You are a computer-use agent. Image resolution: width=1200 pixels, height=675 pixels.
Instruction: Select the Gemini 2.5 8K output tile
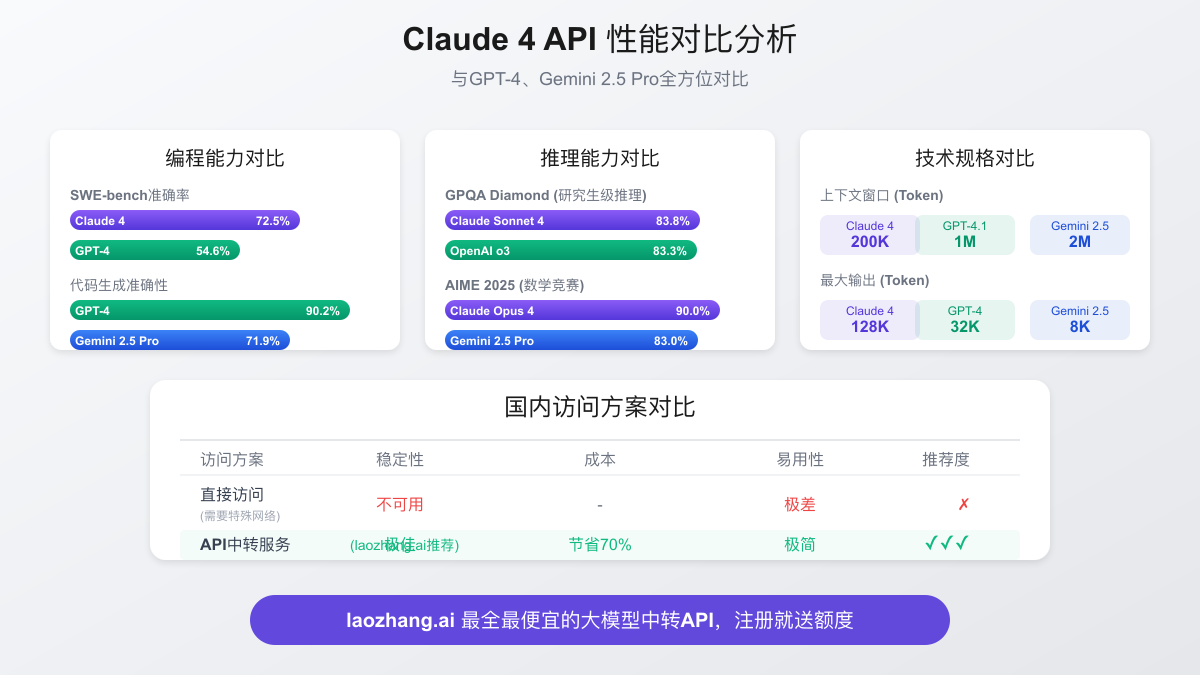(1080, 320)
